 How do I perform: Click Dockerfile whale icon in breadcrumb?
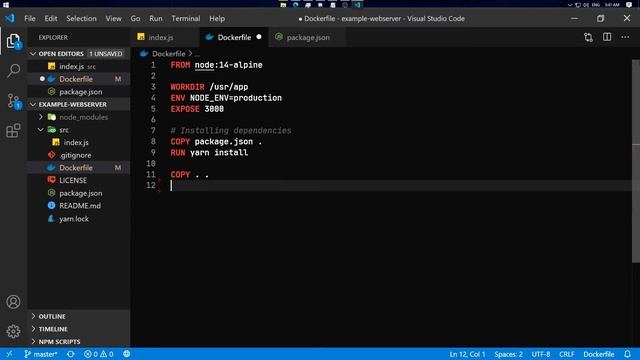click(x=144, y=53)
